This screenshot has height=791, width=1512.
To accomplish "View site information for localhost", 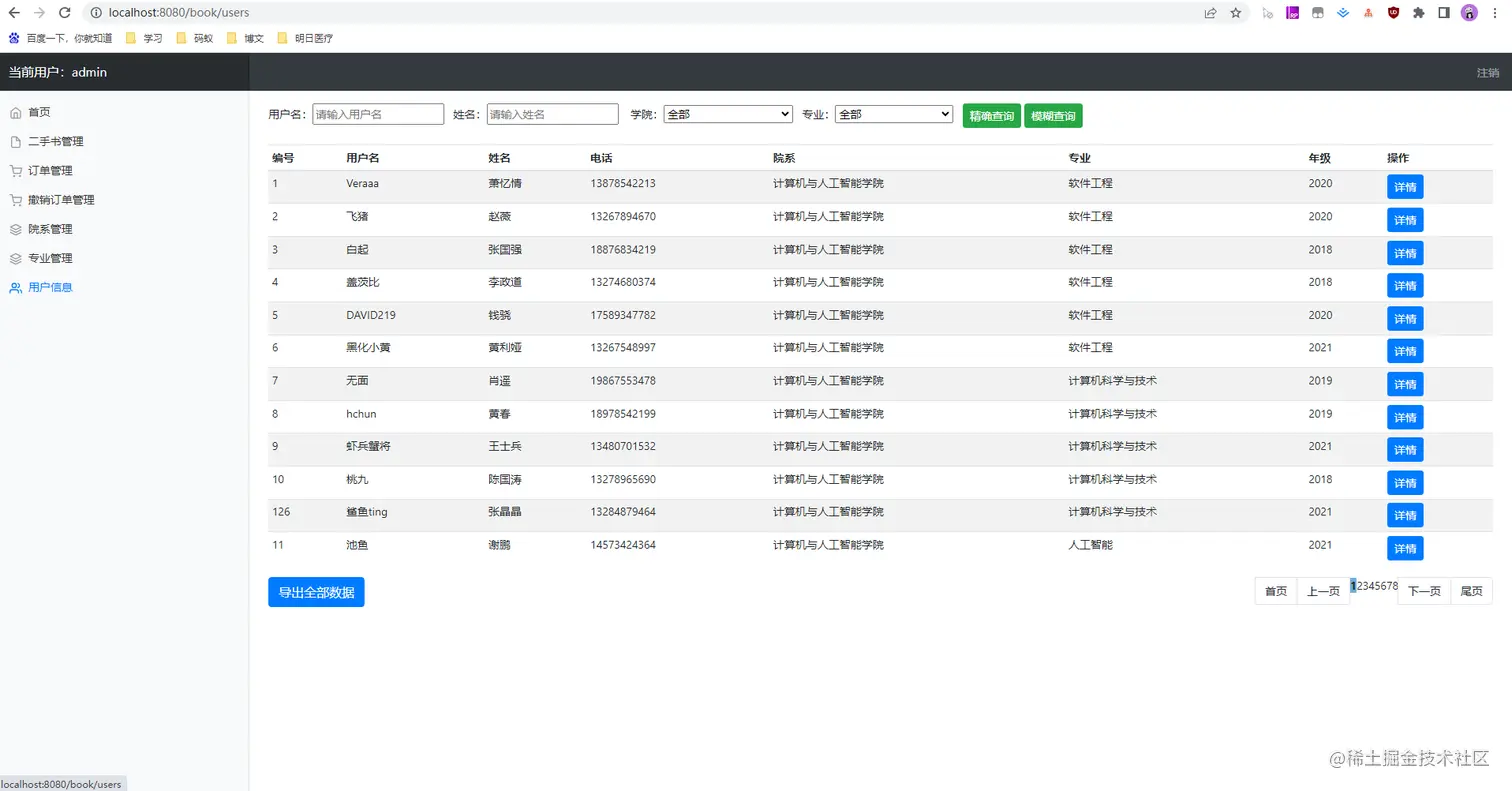I will (96, 13).
